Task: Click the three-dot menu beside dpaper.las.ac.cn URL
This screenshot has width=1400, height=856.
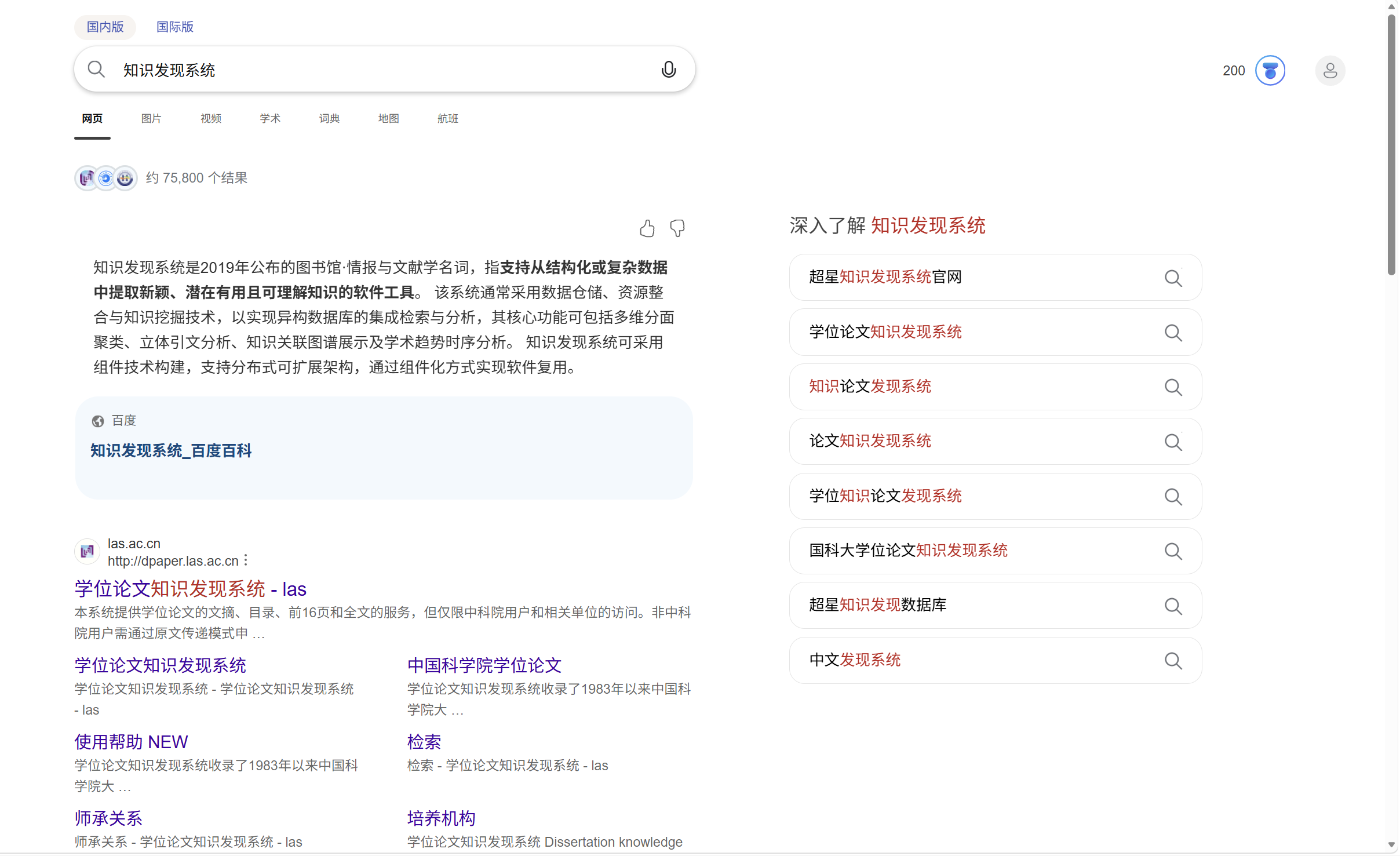Action: pyautogui.click(x=246, y=560)
